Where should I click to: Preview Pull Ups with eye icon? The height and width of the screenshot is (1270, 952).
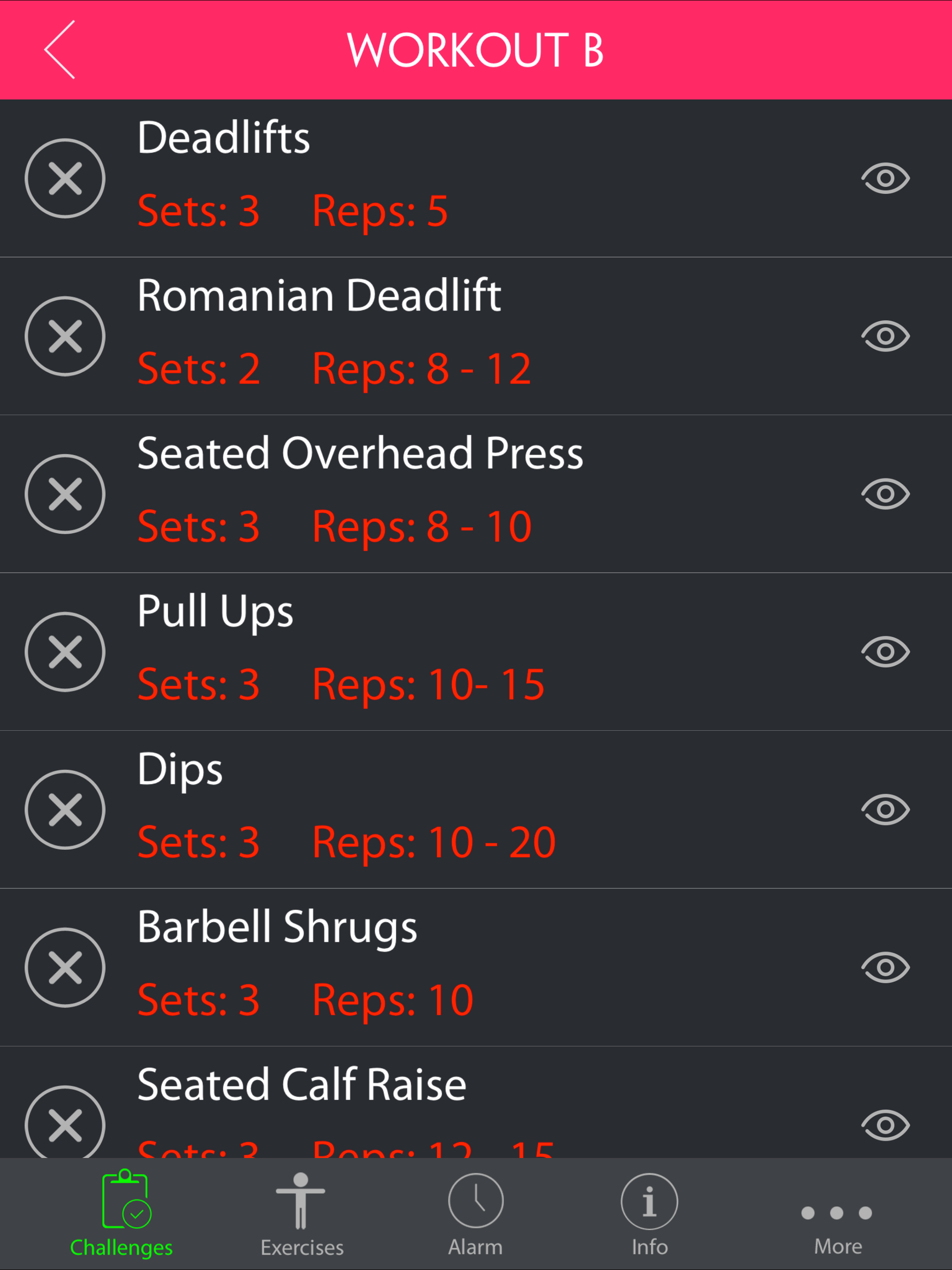[x=886, y=652]
